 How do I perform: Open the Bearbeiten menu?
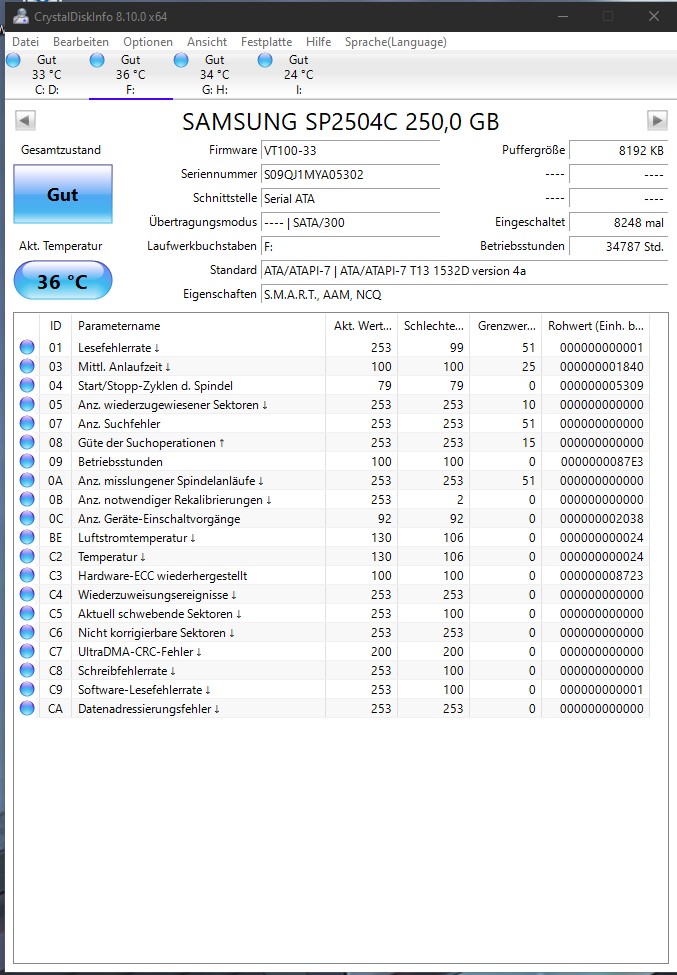pyautogui.click(x=81, y=42)
